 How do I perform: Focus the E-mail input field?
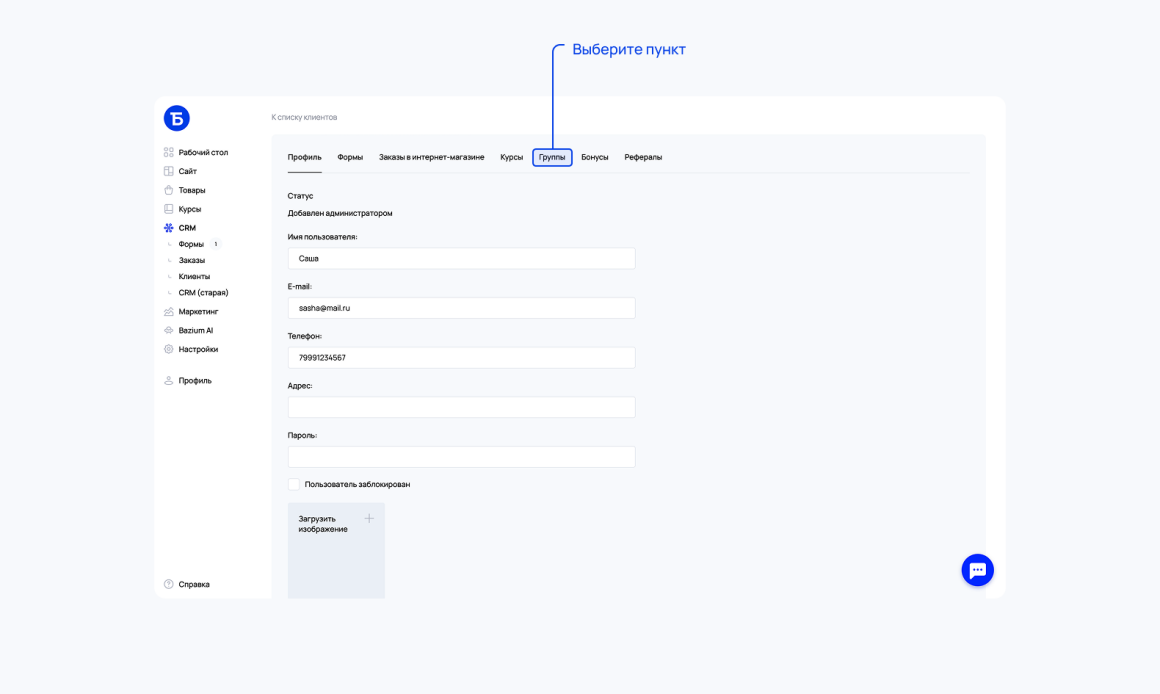tap(462, 308)
